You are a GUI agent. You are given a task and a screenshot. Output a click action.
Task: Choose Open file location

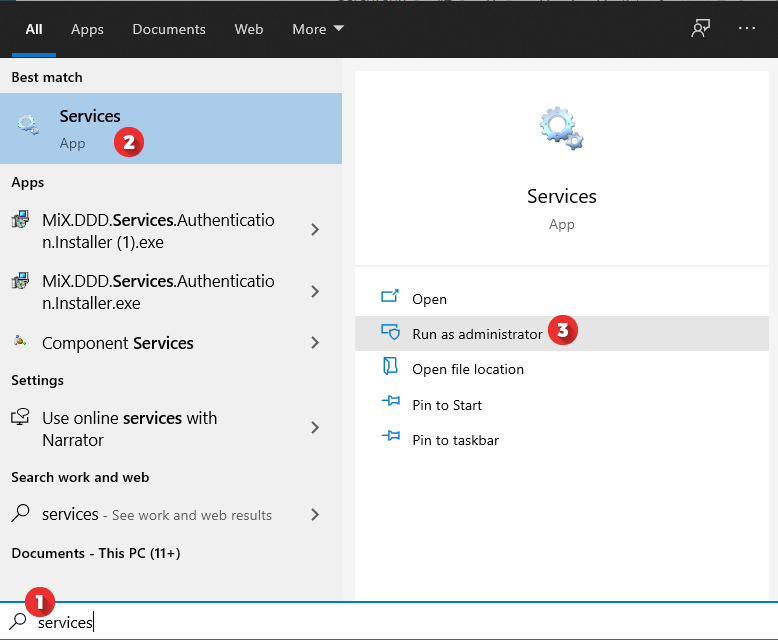click(562, 369)
